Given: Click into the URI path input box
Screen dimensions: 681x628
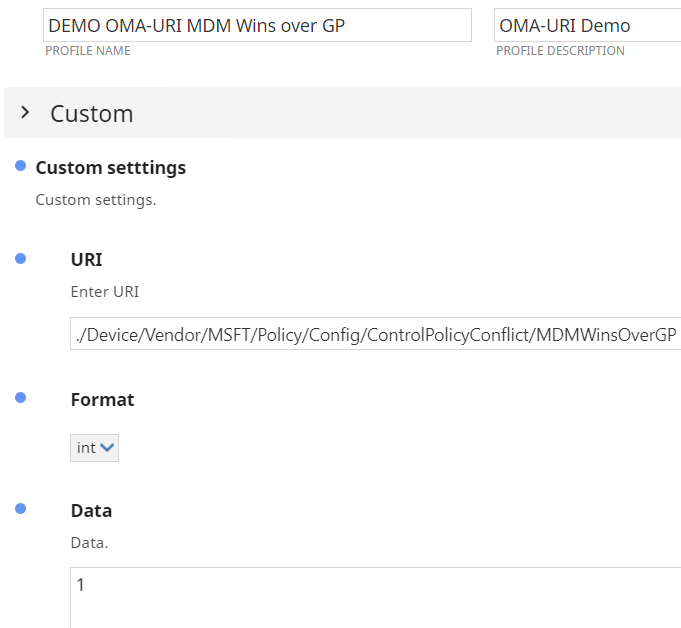Looking at the screenshot, I should [375, 334].
